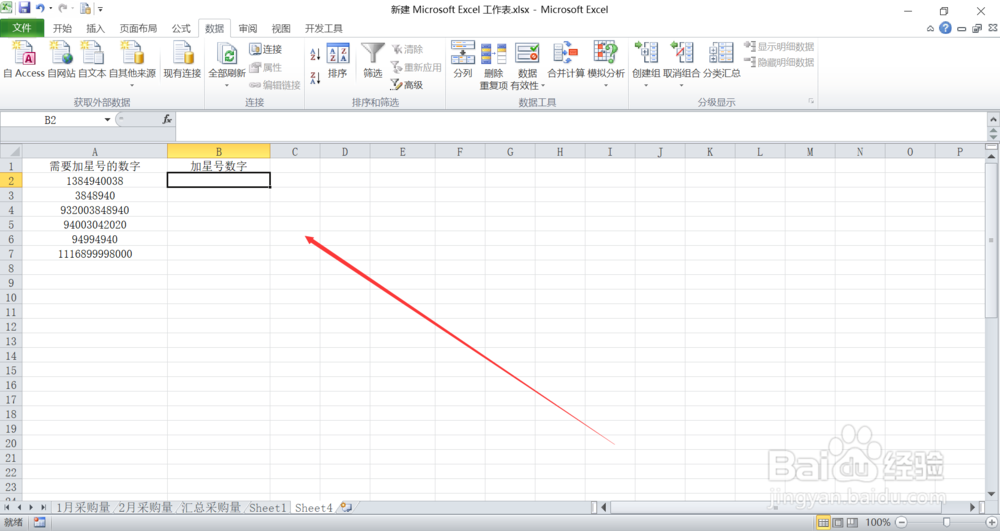Open the 分级显示 dialog launcher
1000x531 pixels.
(x=811, y=101)
